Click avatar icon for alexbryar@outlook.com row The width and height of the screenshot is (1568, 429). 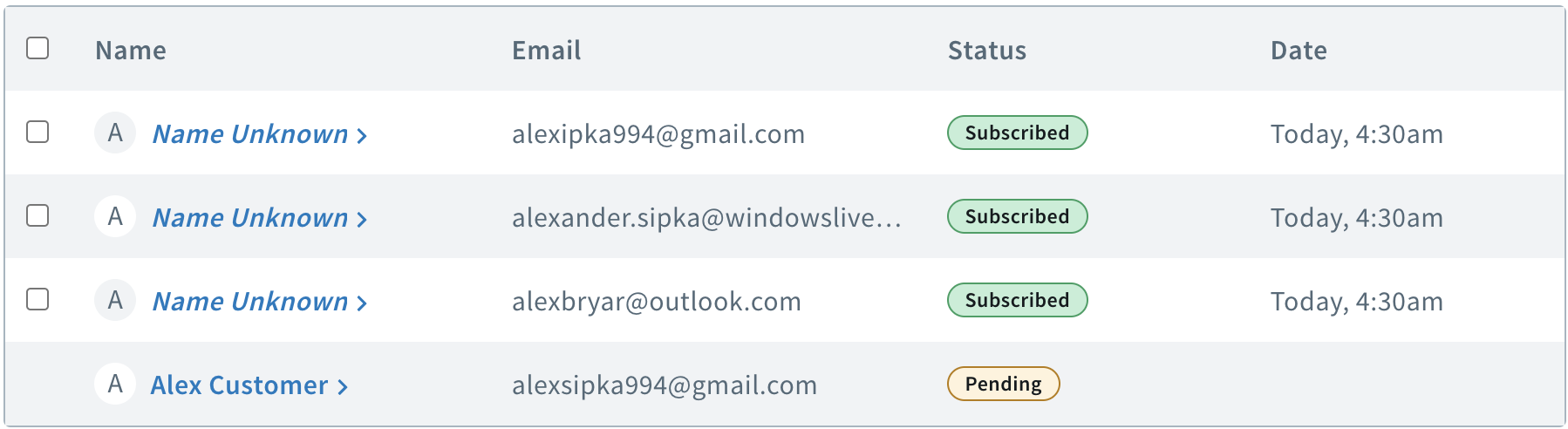tap(115, 301)
